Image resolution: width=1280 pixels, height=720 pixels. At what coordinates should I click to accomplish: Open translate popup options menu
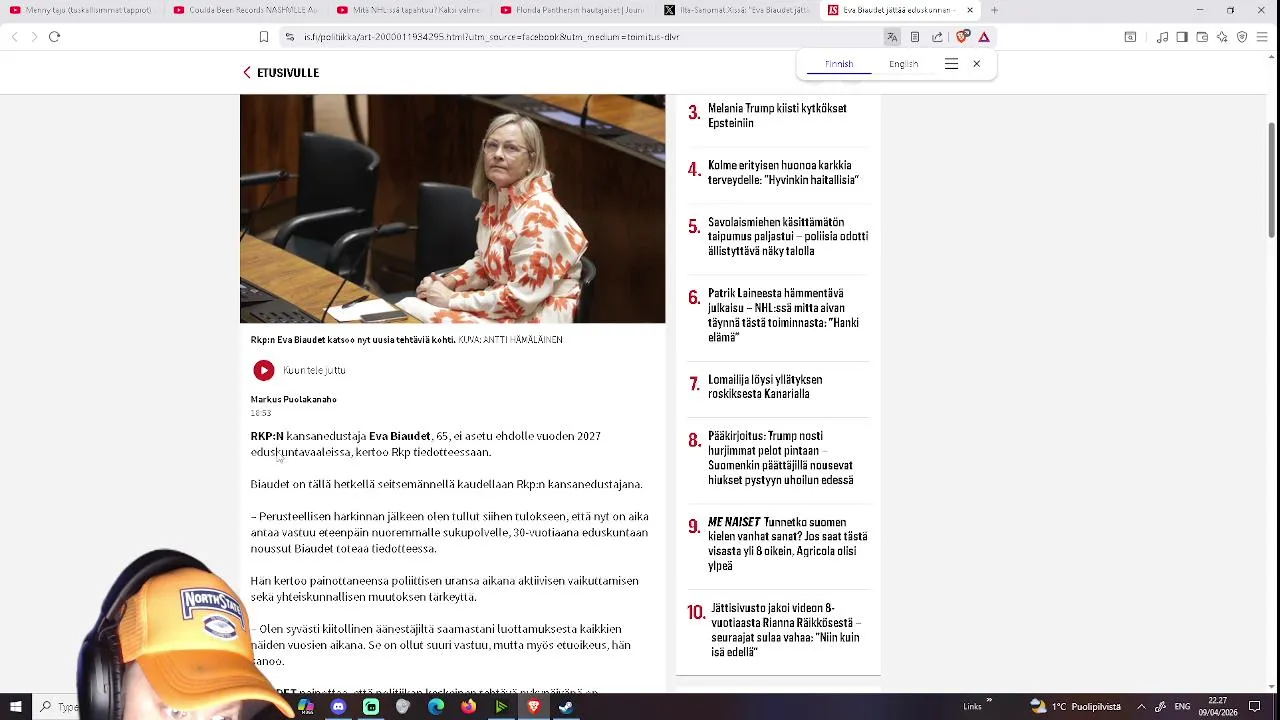tap(951, 64)
